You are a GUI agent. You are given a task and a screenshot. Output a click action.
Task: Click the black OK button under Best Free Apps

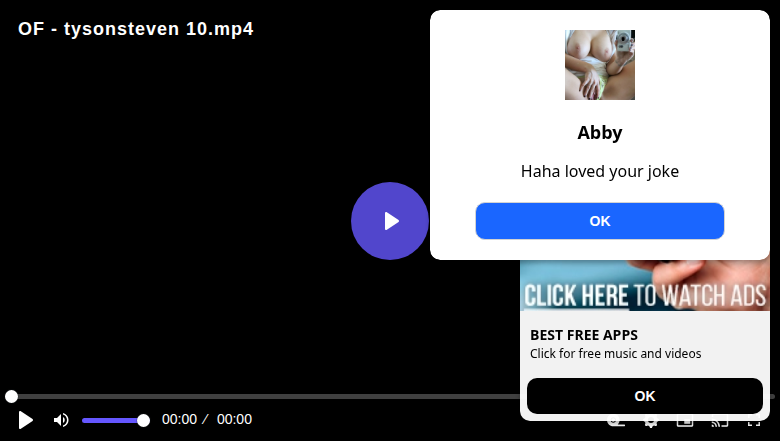pos(645,396)
